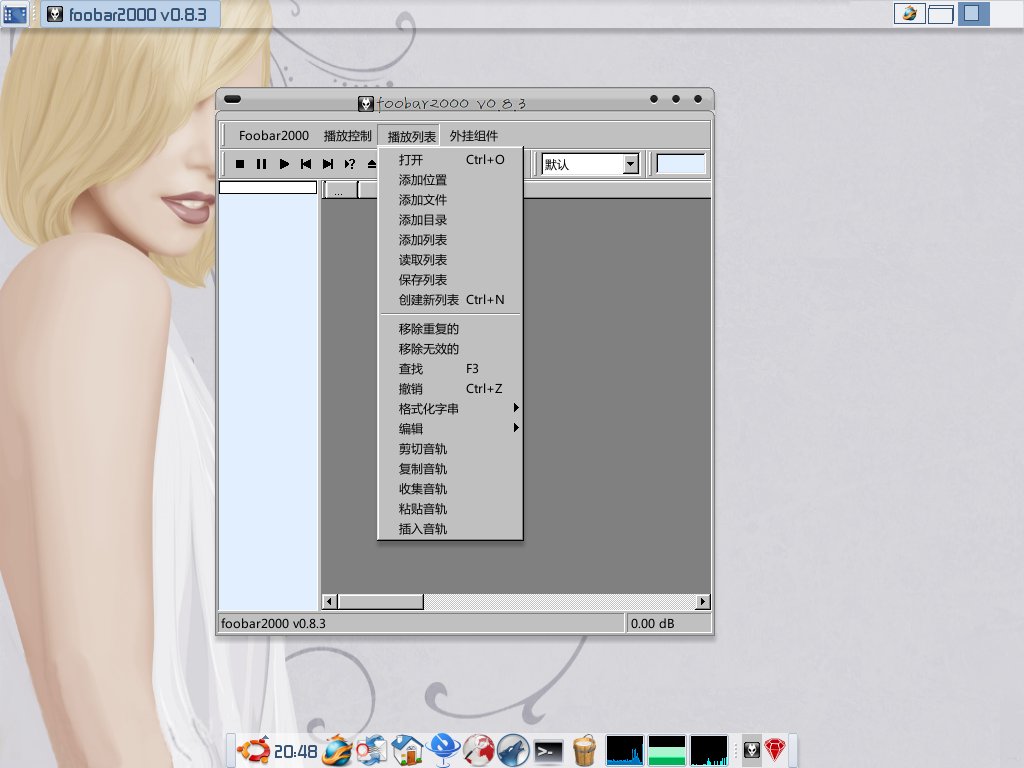Select 创建新列表 menu entry
This screenshot has width=1024, height=768.
click(x=451, y=300)
